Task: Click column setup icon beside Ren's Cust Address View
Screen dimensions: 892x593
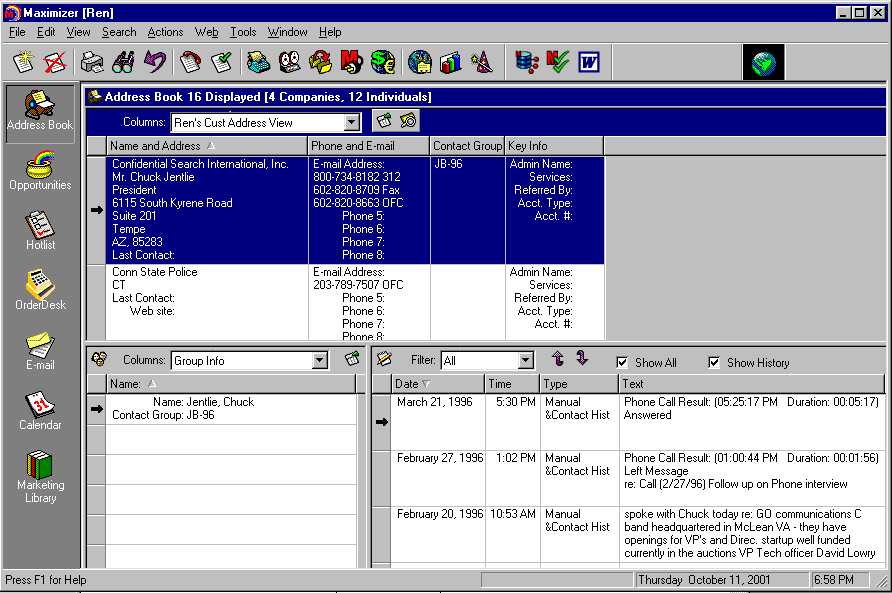Action: coord(385,121)
